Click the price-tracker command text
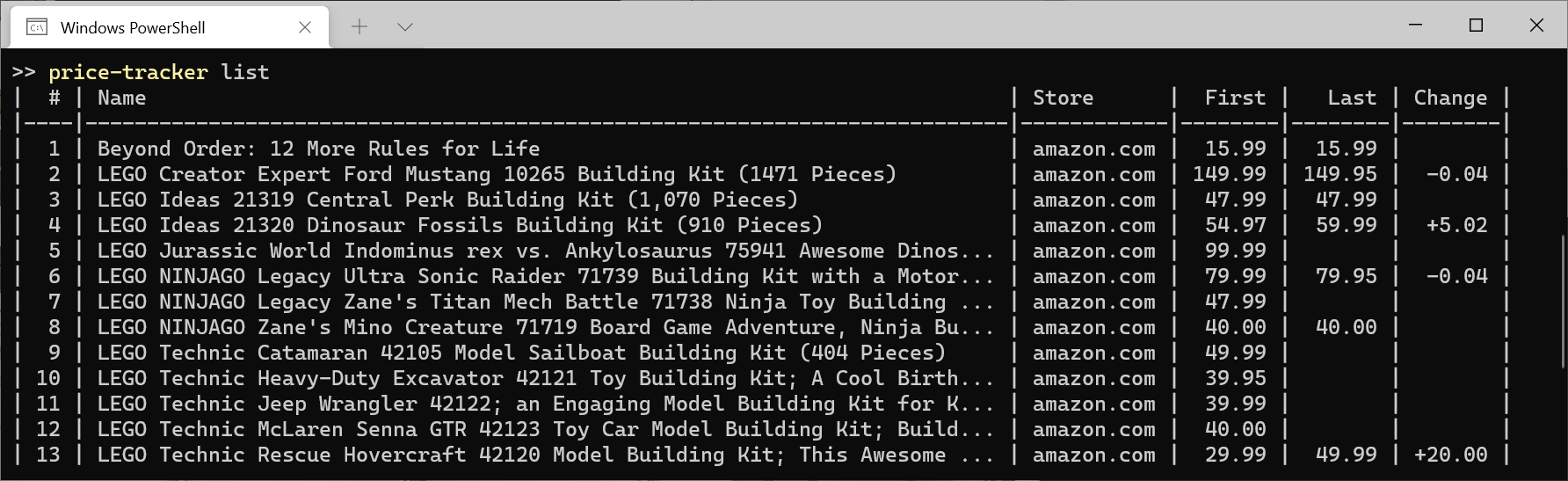 (x=128, y=72)
